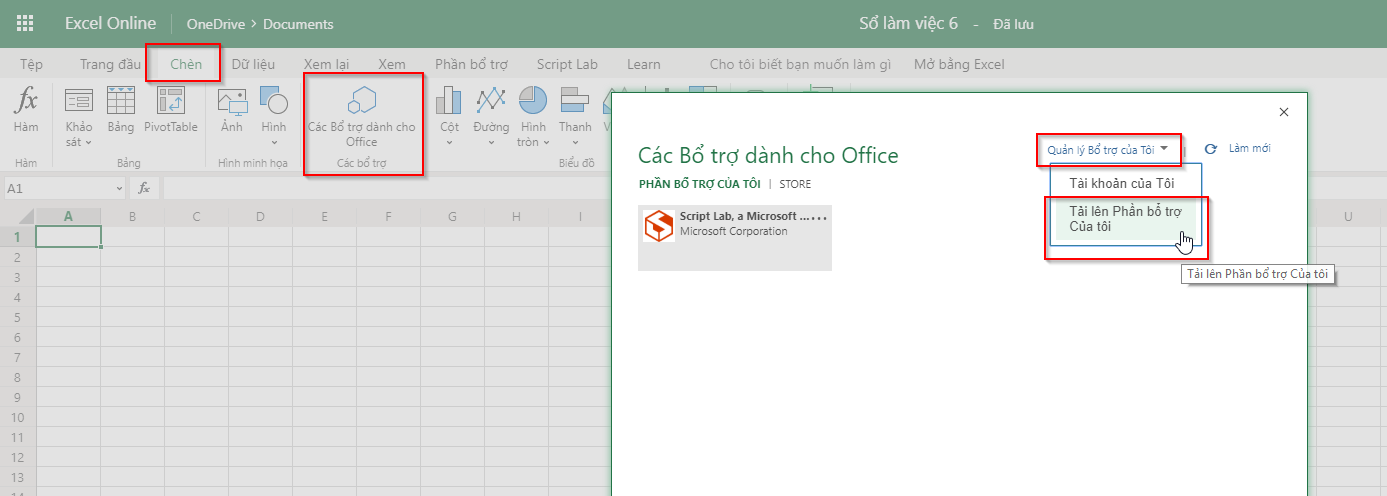This screenshot has width=1387, height=496.
Task: Select the Chèn ribbon tab
Action: [186, 64]
